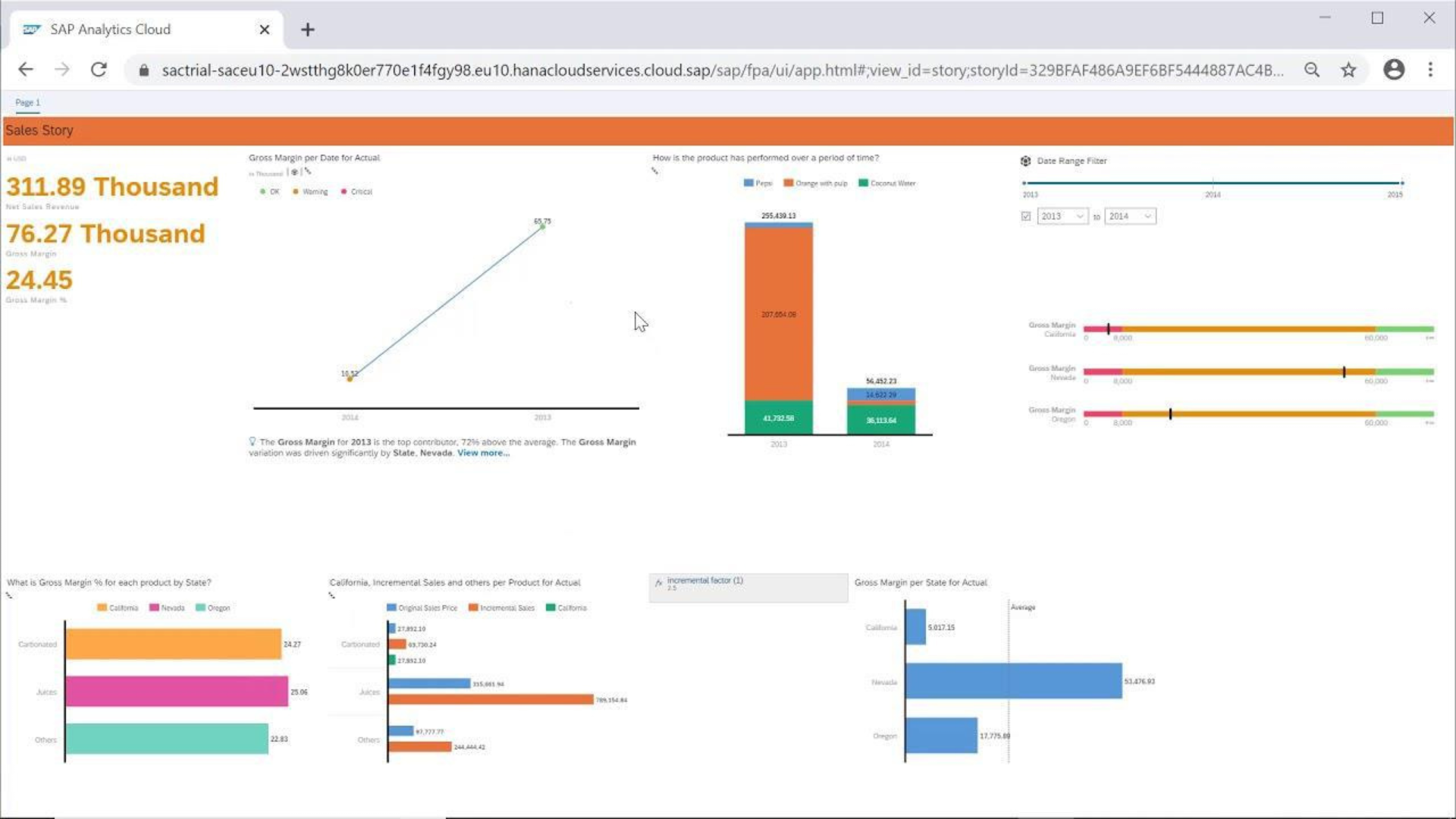
Task: Select the Juices bar valued 25.06
Action: [177, 692]
